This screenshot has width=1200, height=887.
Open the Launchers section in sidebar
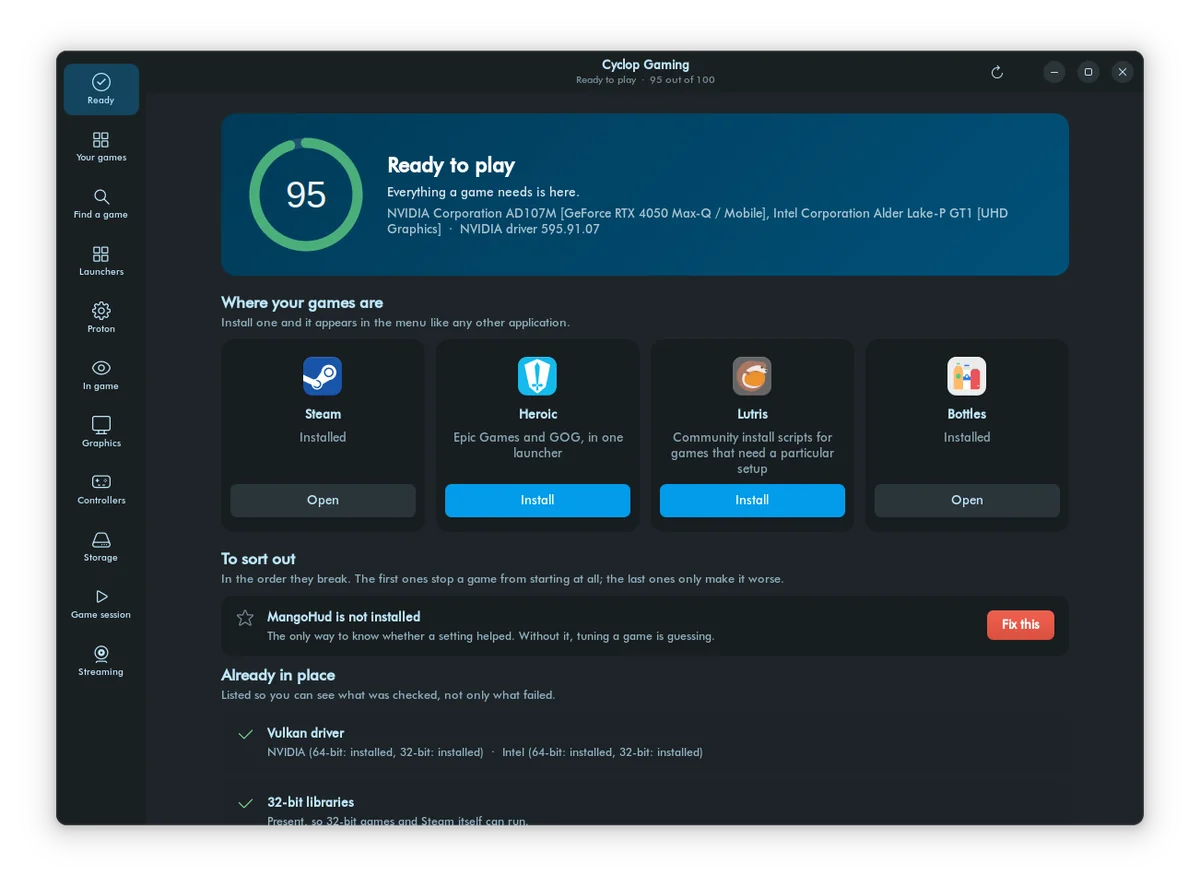(x=101, y=260)
